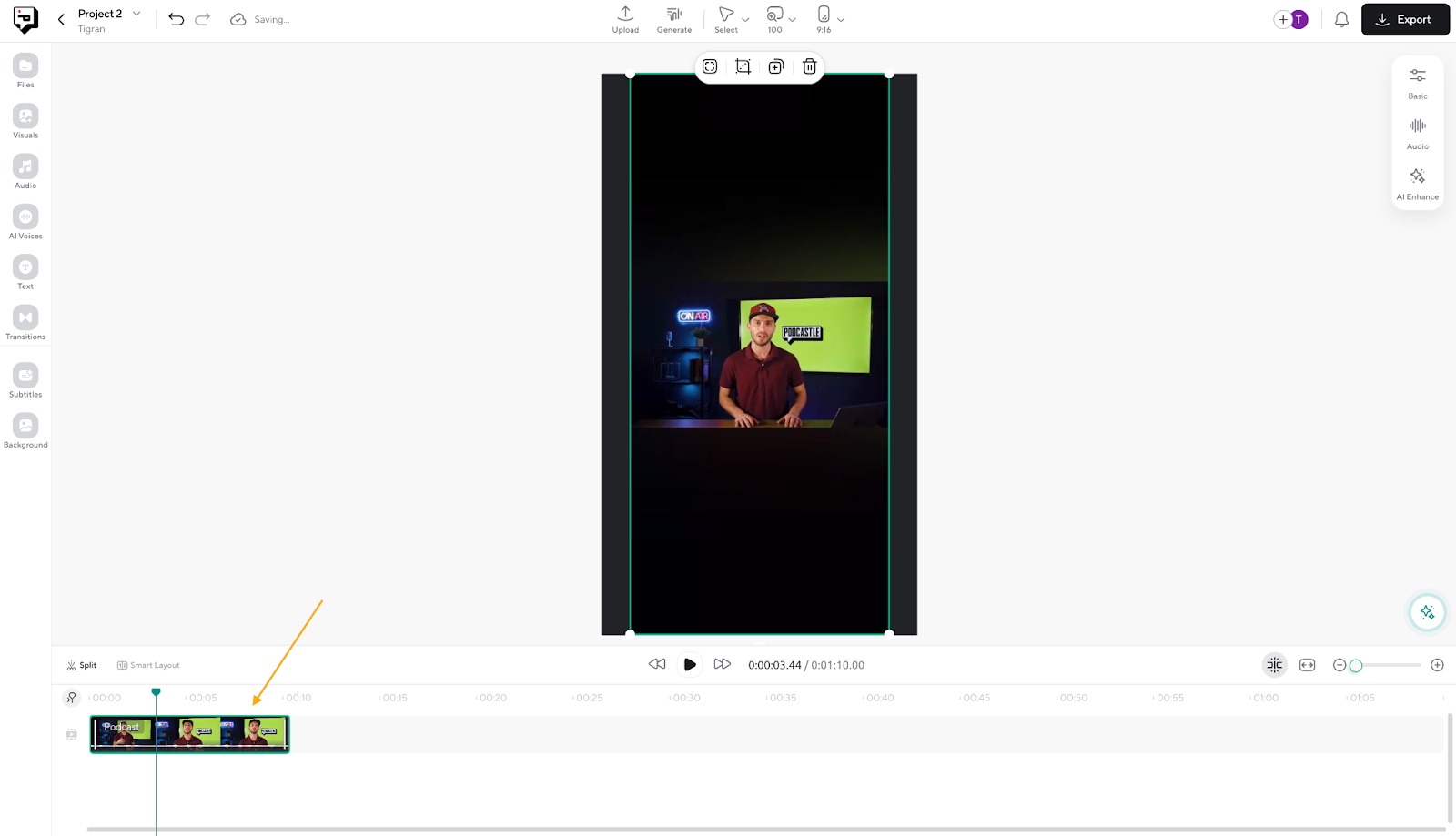Image resolution: width=1456 pixels, height=836 pixels.
Task: Click the Smart Layout button
Action: click(148, 665)
